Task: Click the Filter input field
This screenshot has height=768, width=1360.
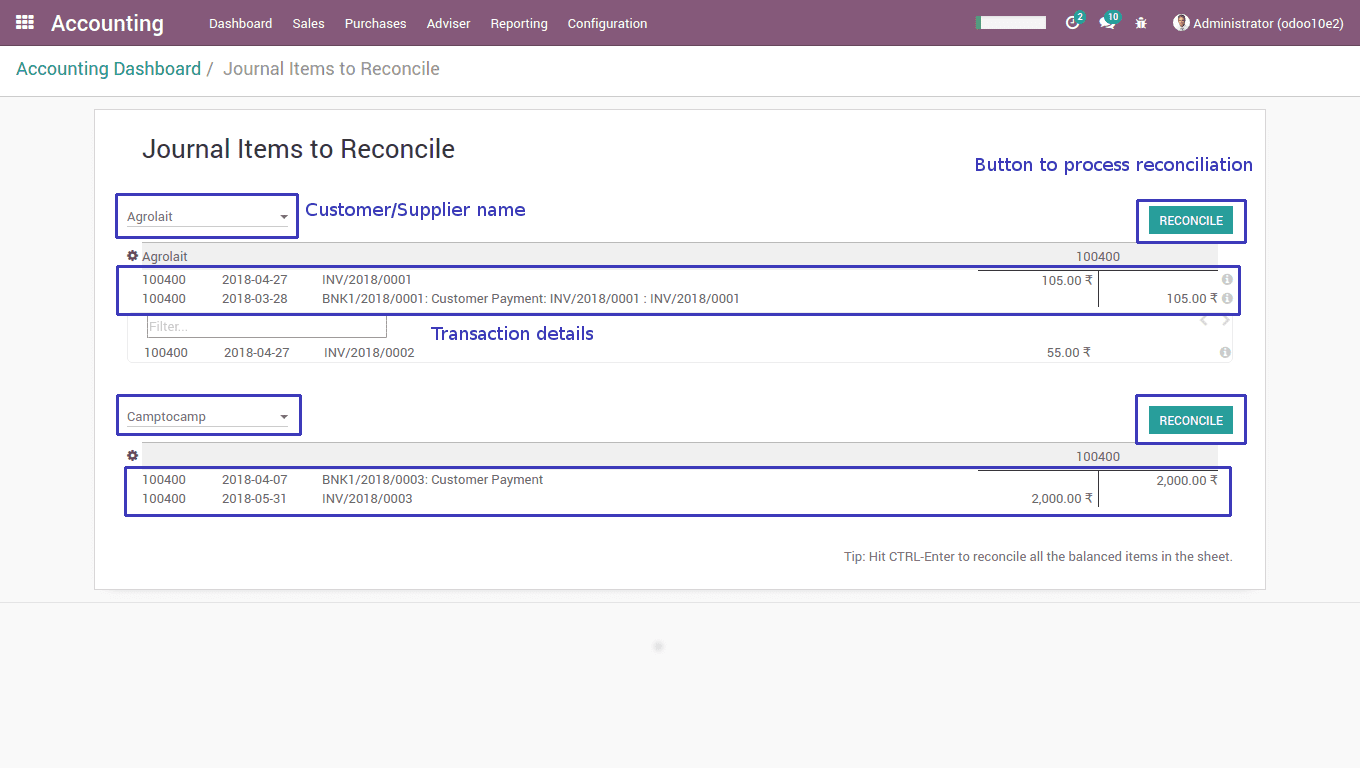Action: [266, 327]
